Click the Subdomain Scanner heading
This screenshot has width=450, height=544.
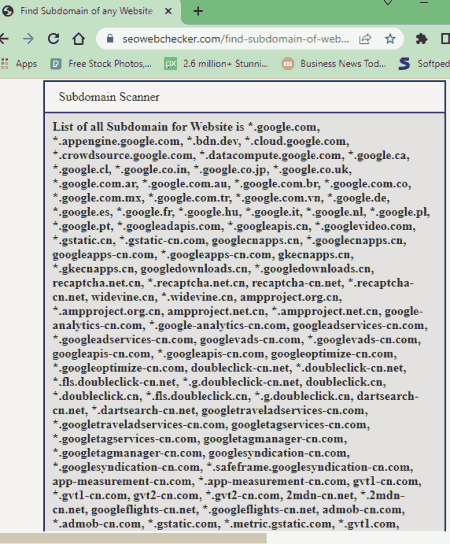(109, 97)
